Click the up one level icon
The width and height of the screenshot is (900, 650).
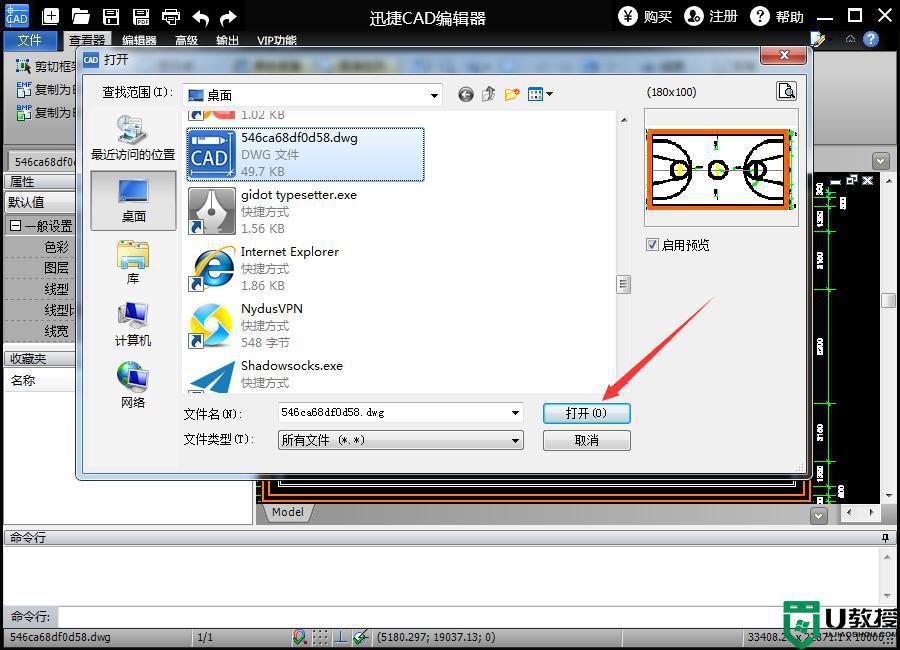click(488, 94)
